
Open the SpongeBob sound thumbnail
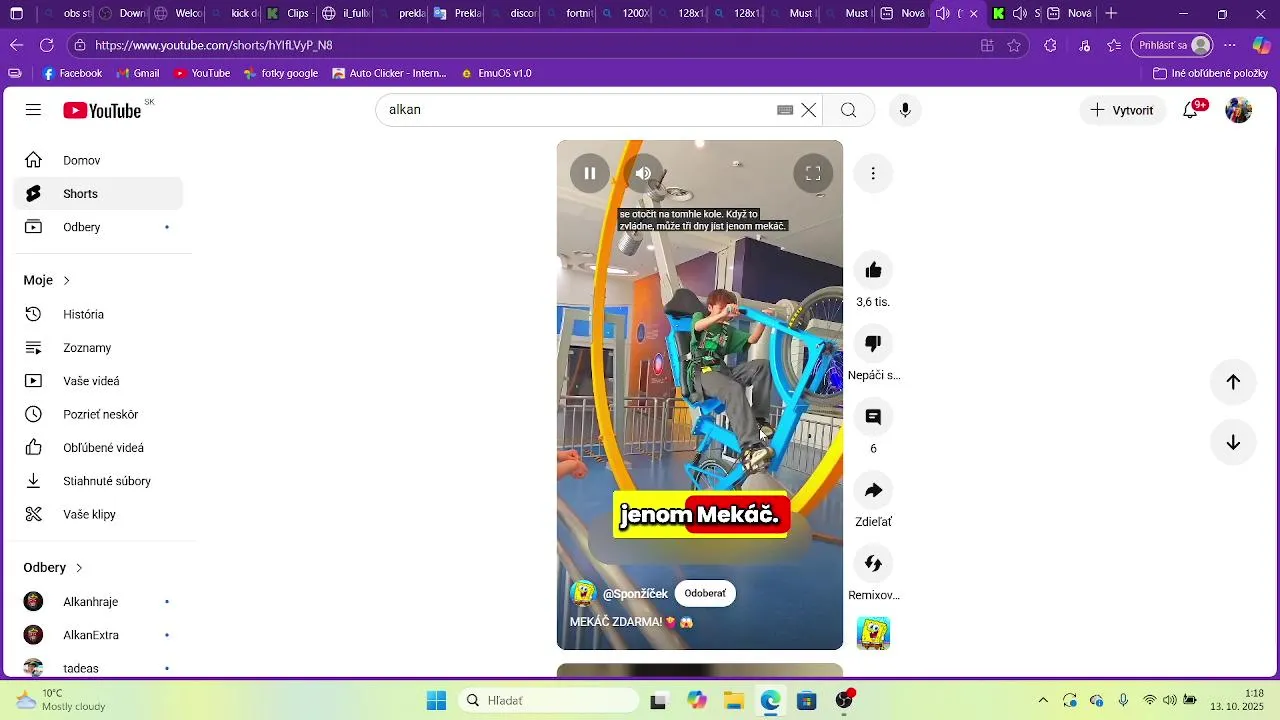[873, 633]
